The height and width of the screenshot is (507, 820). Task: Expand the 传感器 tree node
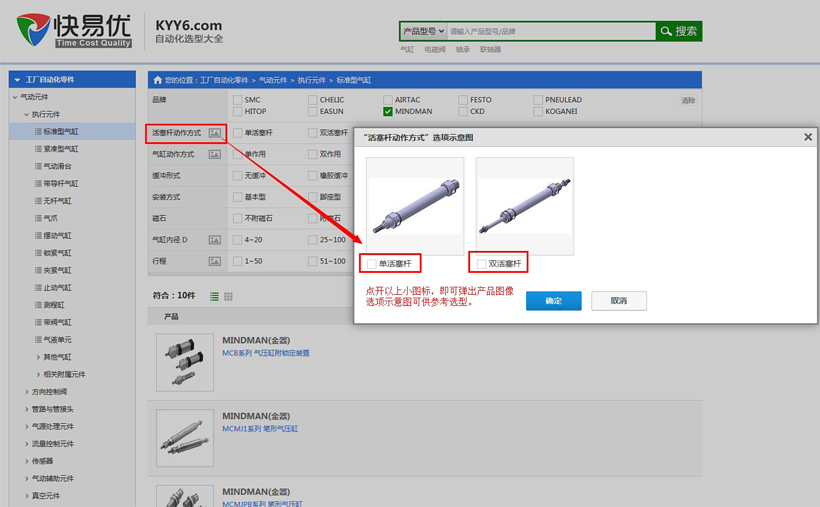[x=27, y=461]
